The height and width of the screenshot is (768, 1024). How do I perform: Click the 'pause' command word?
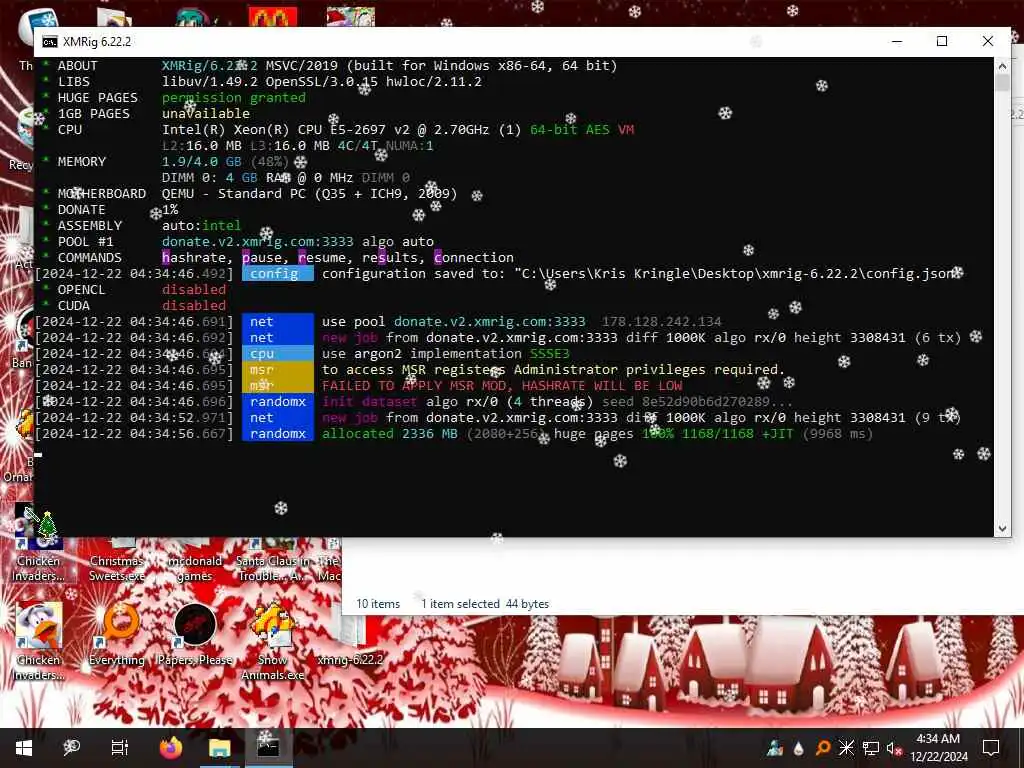pos(262,257)
